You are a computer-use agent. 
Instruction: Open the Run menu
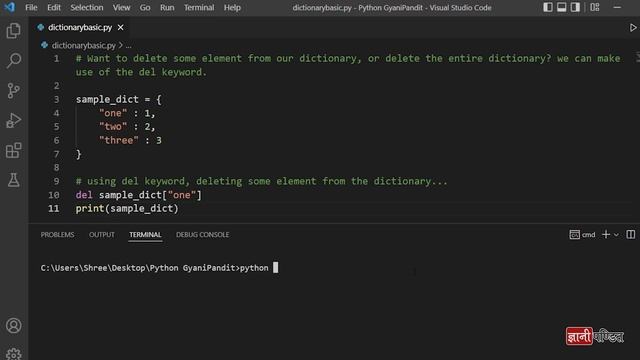(x=167, y=7)
